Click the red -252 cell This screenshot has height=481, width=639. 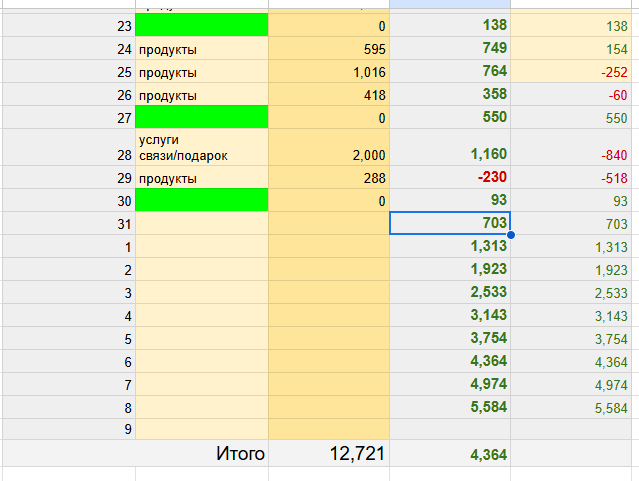click(571, 71)
